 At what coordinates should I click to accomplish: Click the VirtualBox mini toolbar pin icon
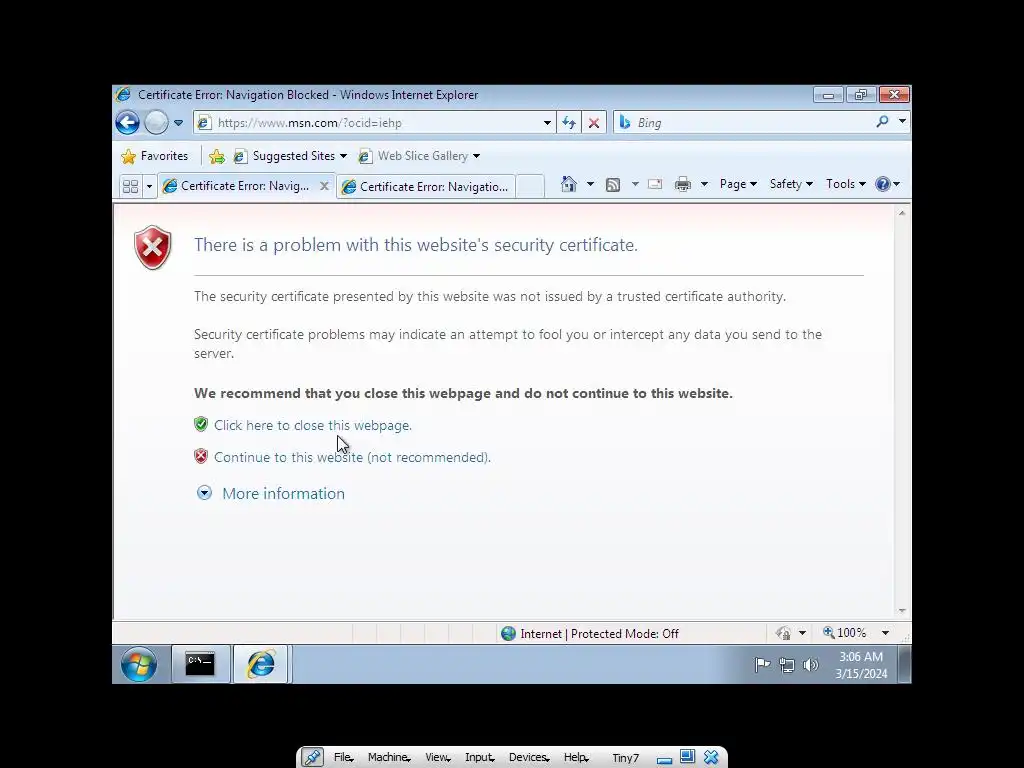point(313,758)
